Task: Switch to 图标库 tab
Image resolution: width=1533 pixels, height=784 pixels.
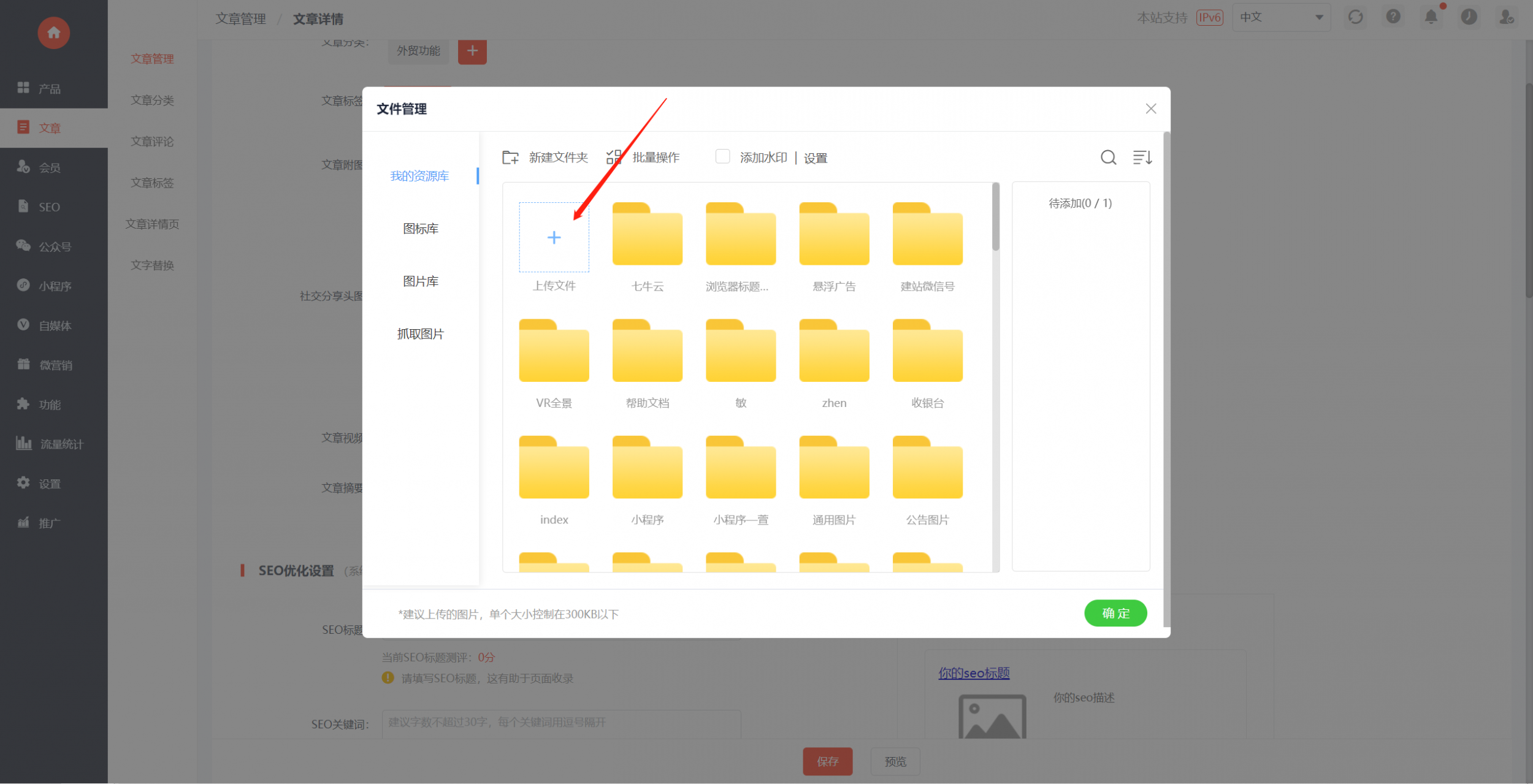Action: 420,229
